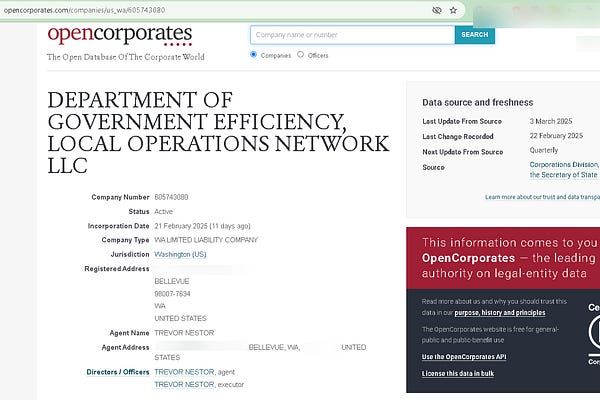
Task: Select the postal code 98007-7834
Action: (x=172, y=294)
